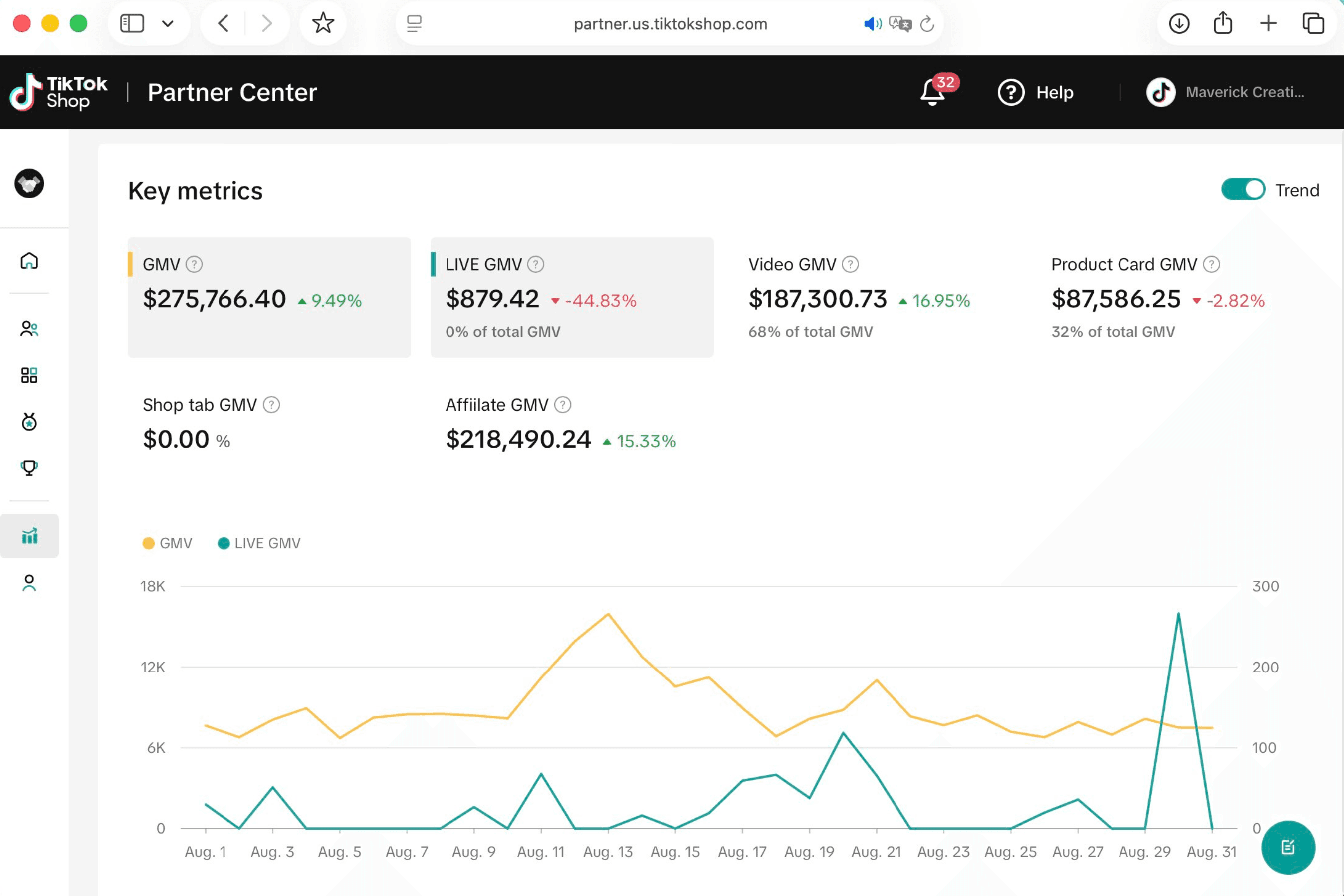Viewport: 1344px width, 896px height.
Task: Select the Analytics chart icon in sidebar
Action: pyautogui.click(x=29, y=536)
